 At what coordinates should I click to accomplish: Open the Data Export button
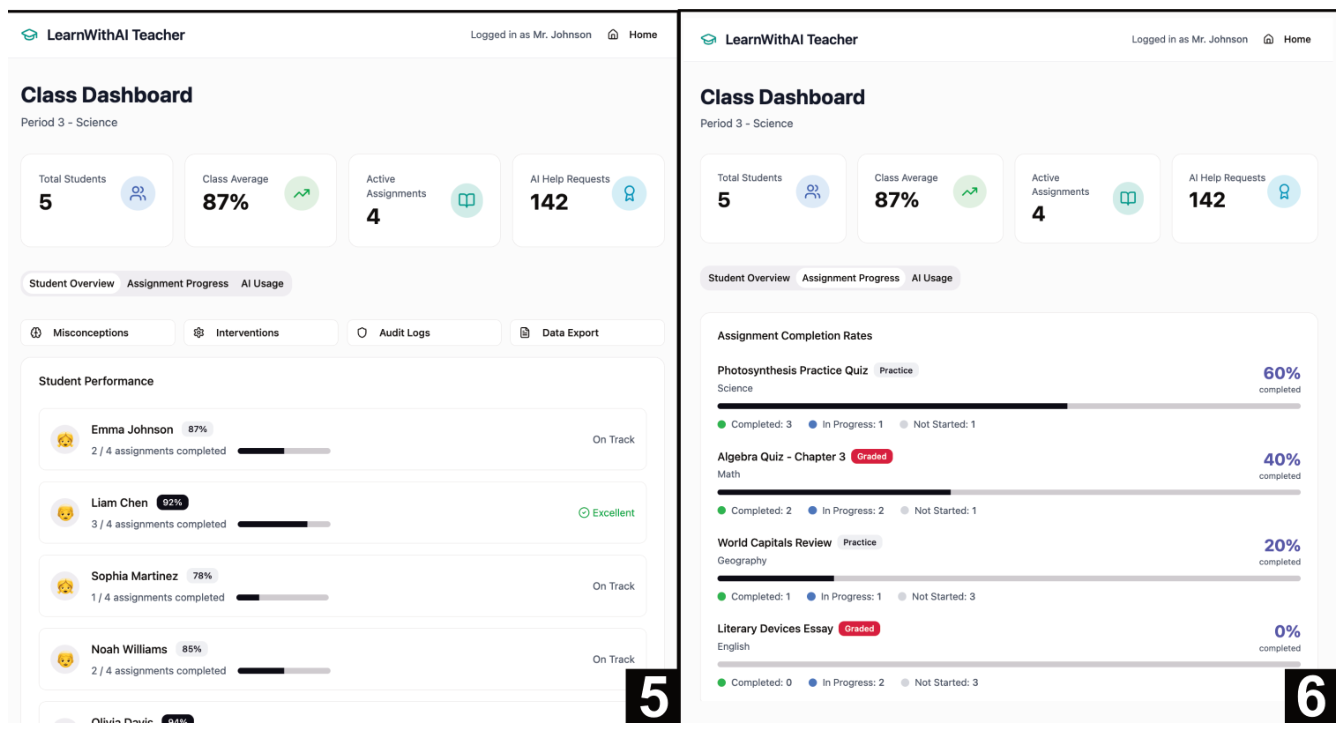tap(587, 333)
